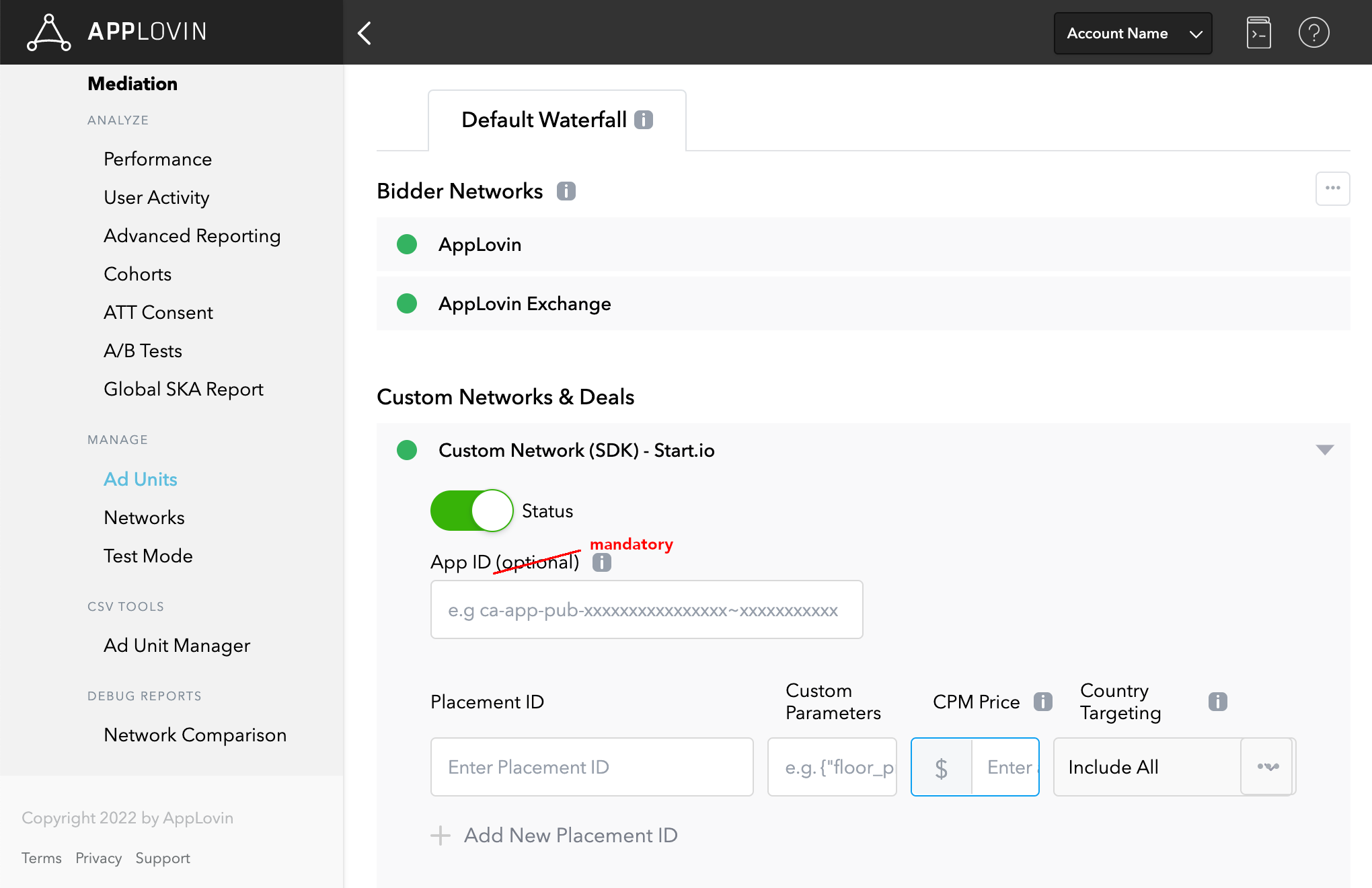Open ATT Consent page
This screenshot has height=888, width=1372.
point(159,313)
